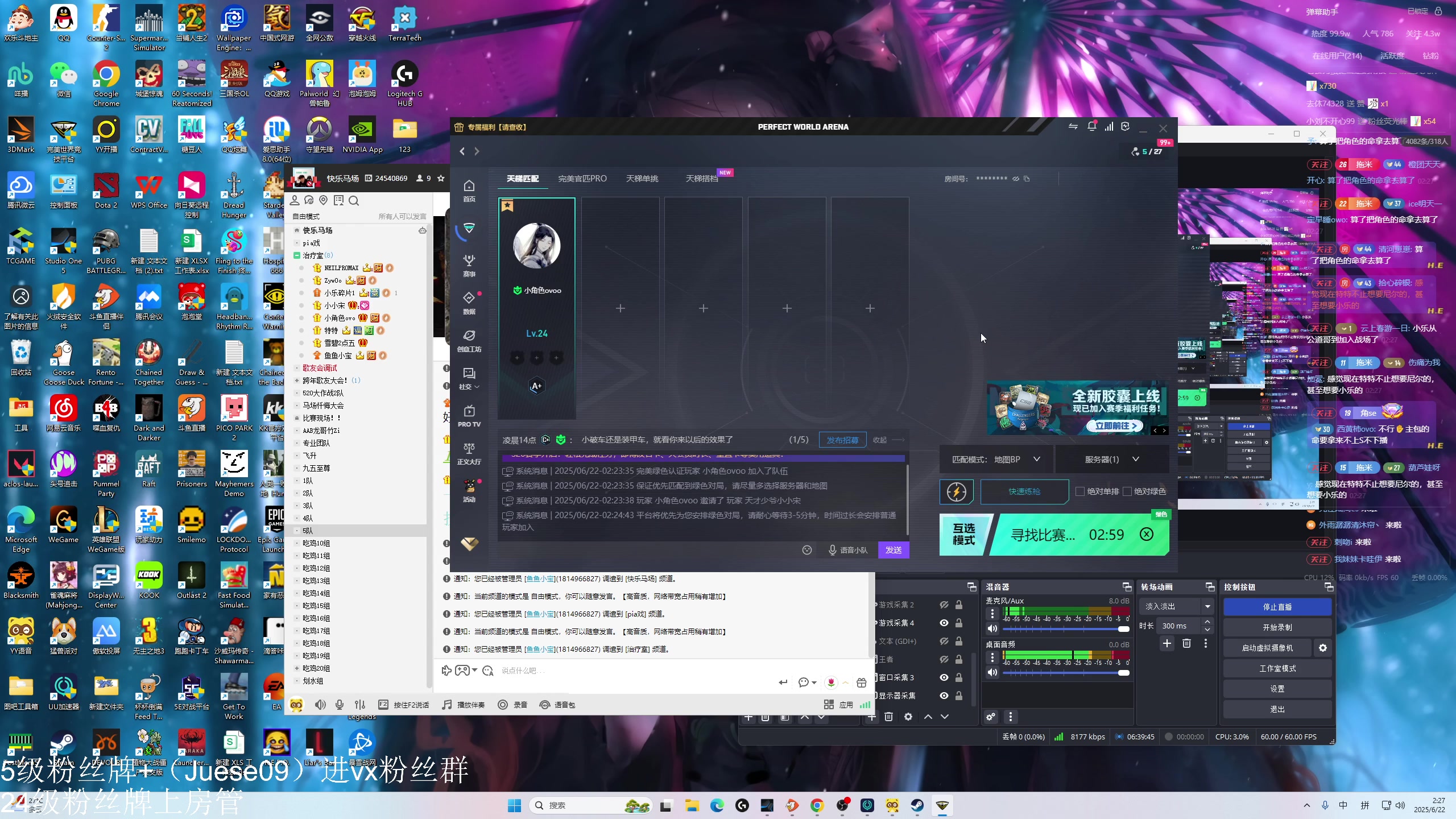The height and width of the screenshot is (819, 1456).
Task: Show hidden Windows tray icons chevron
Action: [x=1306, y=805]
